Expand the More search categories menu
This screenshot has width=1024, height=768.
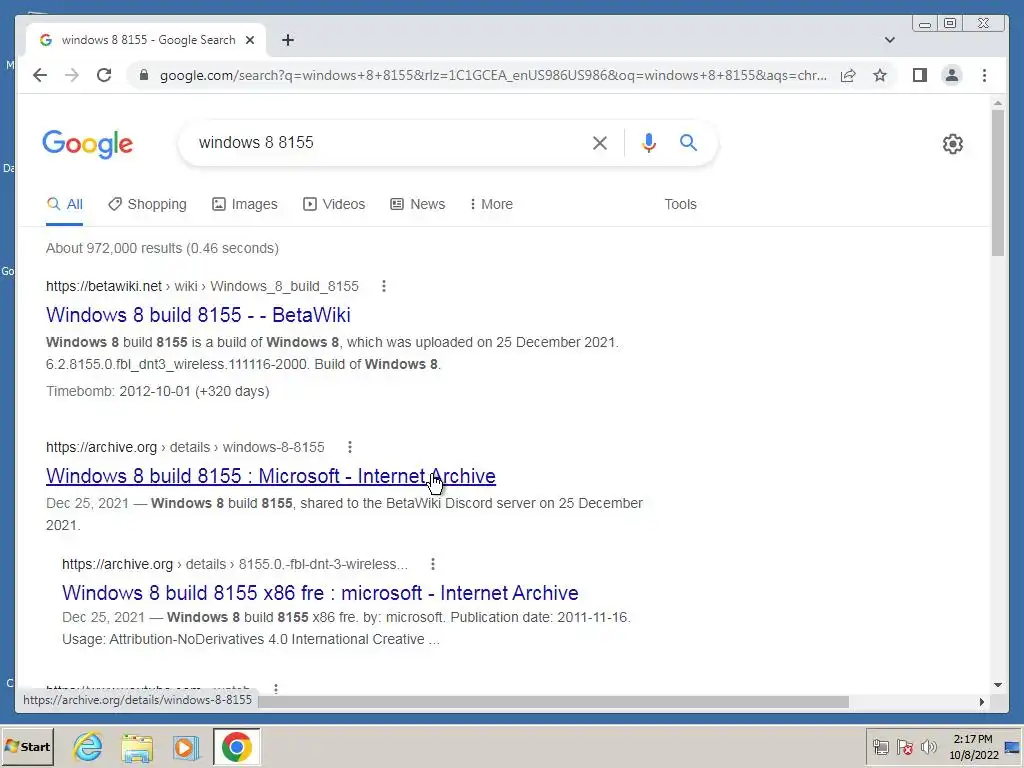(x=491, y=204)
